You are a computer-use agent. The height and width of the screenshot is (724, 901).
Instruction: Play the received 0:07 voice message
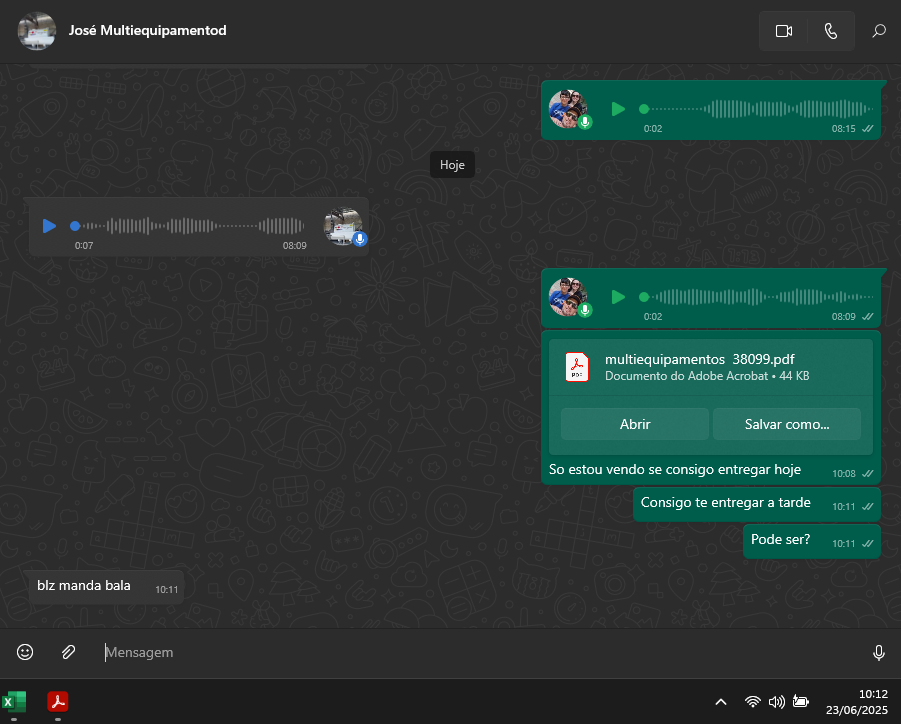(49, 226)
